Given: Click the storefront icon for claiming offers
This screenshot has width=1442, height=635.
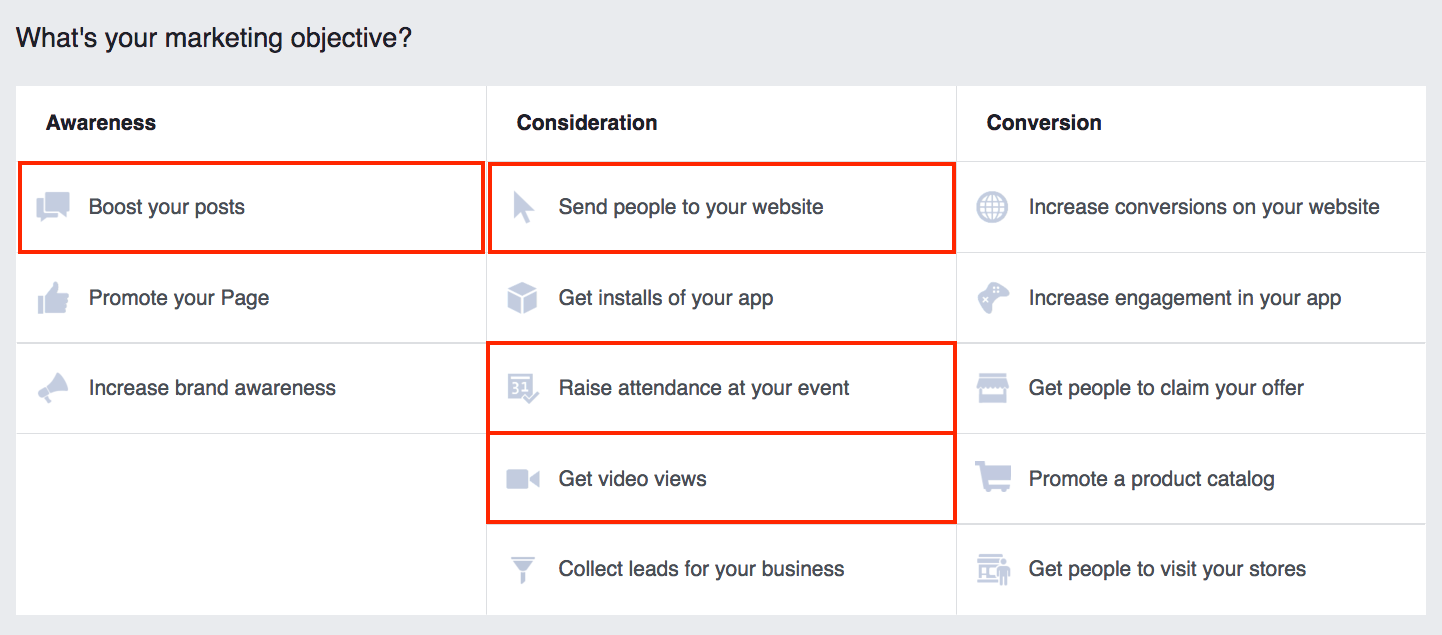Looking at the screenshot, I should (992, 388).
